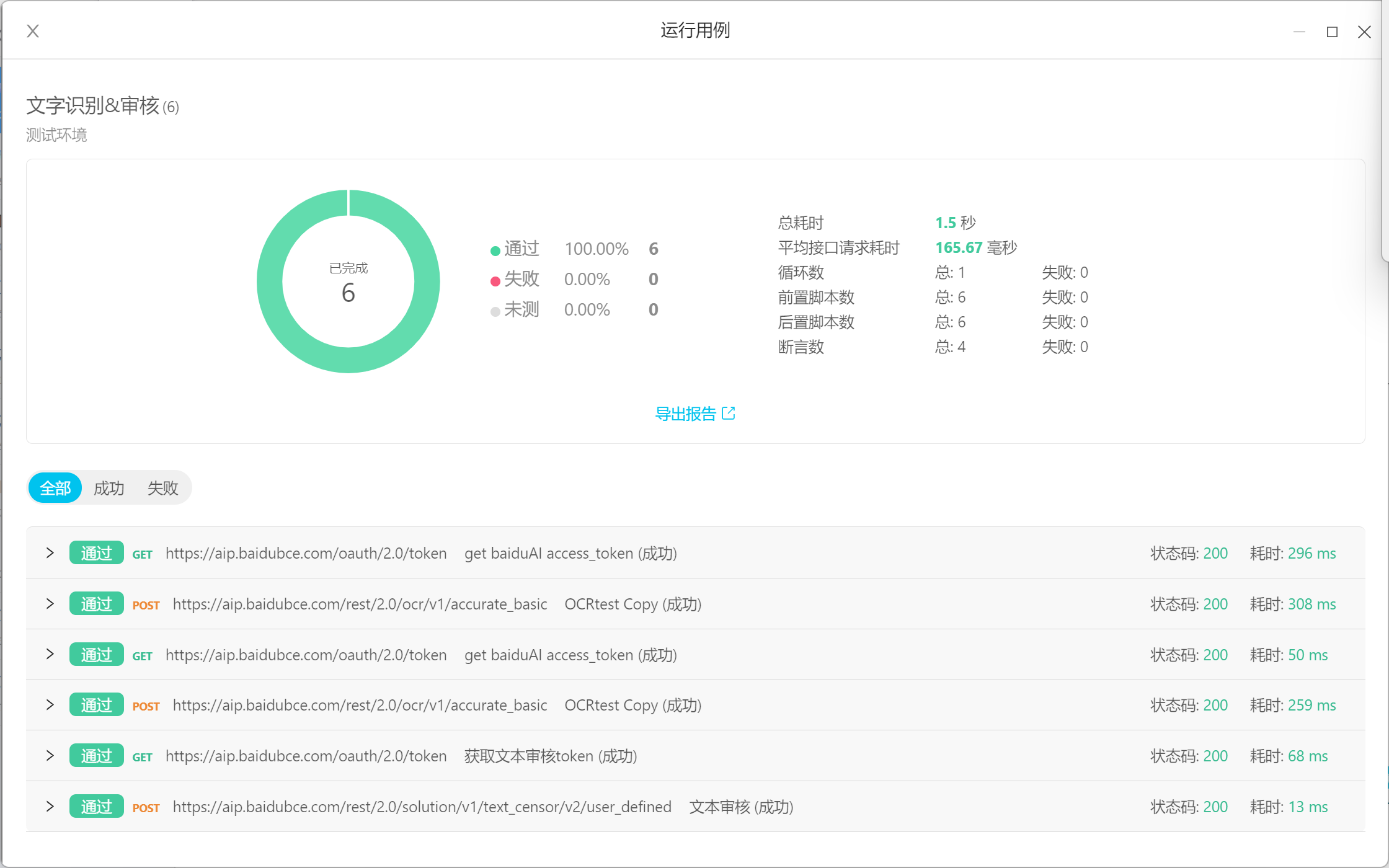Viewport: 1389px width, 868px height.
Task: Click the 文字识别&审核 title
Action: pos(93,105)
